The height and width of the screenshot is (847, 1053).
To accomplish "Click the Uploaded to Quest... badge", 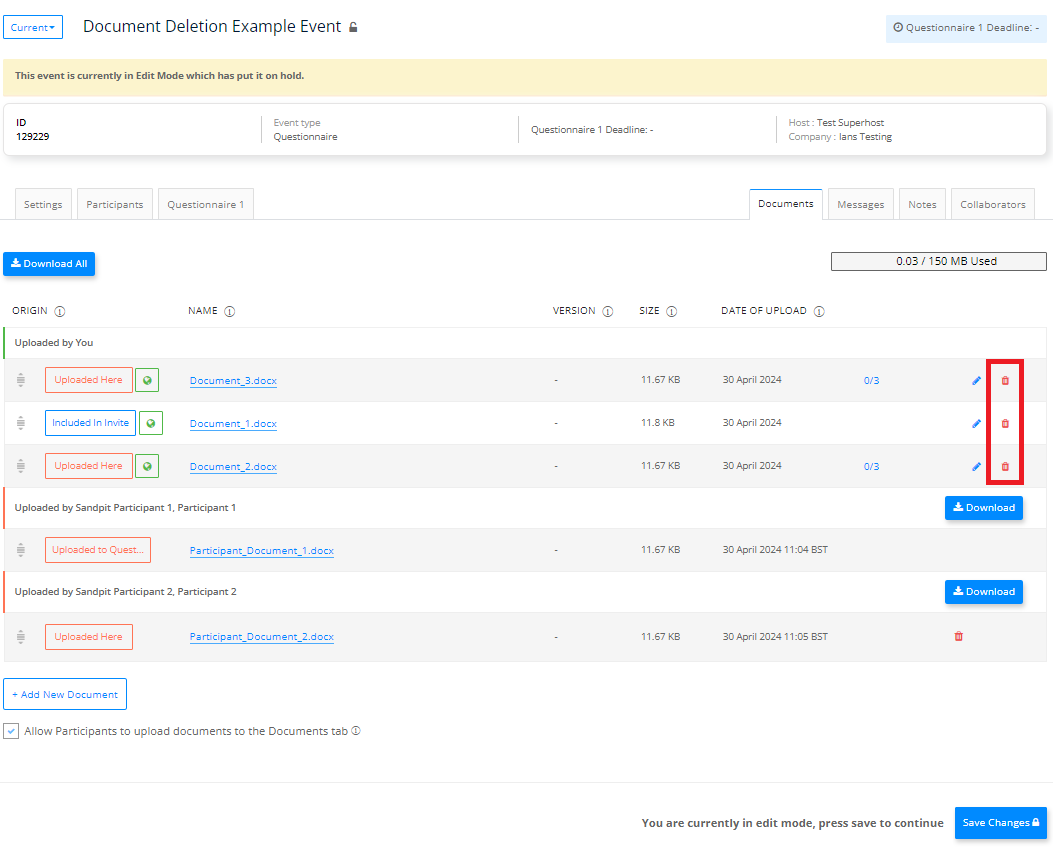I will click(98, 550).
